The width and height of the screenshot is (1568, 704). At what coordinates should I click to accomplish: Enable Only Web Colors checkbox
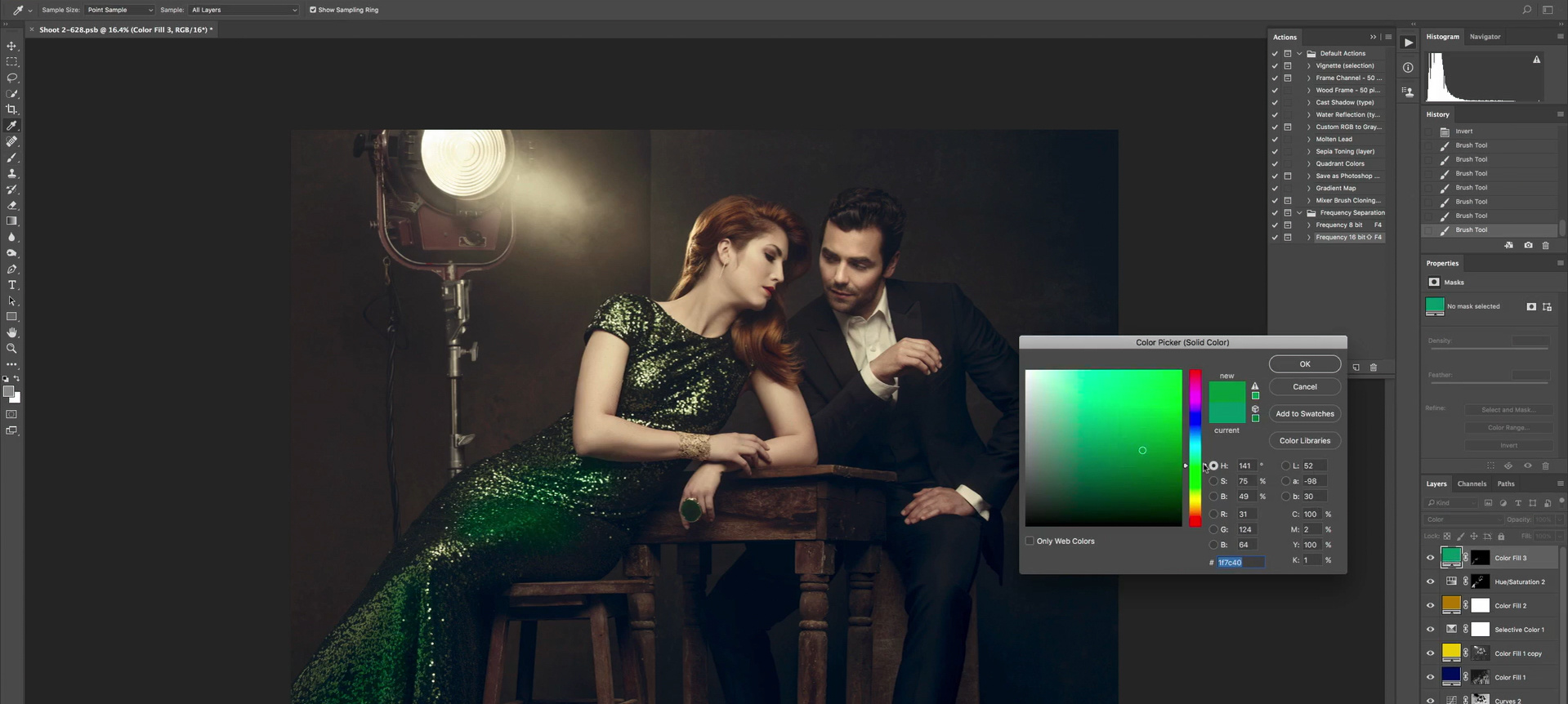pos(1030,541)
